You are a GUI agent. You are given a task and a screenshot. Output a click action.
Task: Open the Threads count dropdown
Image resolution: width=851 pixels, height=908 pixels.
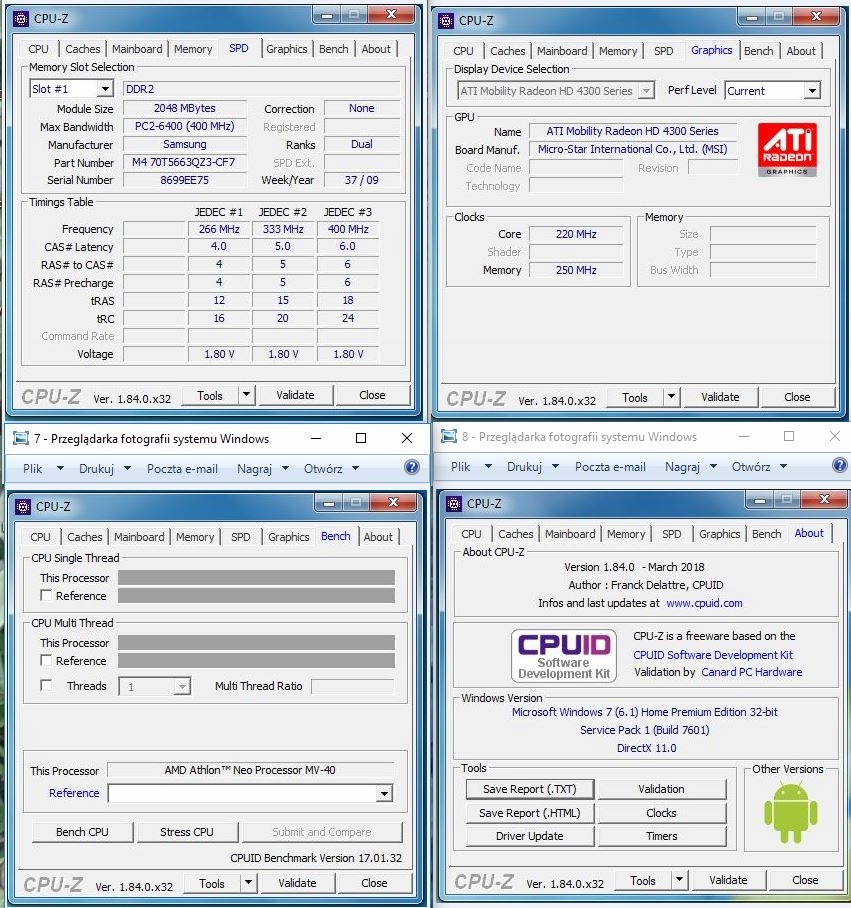click(x=182, y=687)
